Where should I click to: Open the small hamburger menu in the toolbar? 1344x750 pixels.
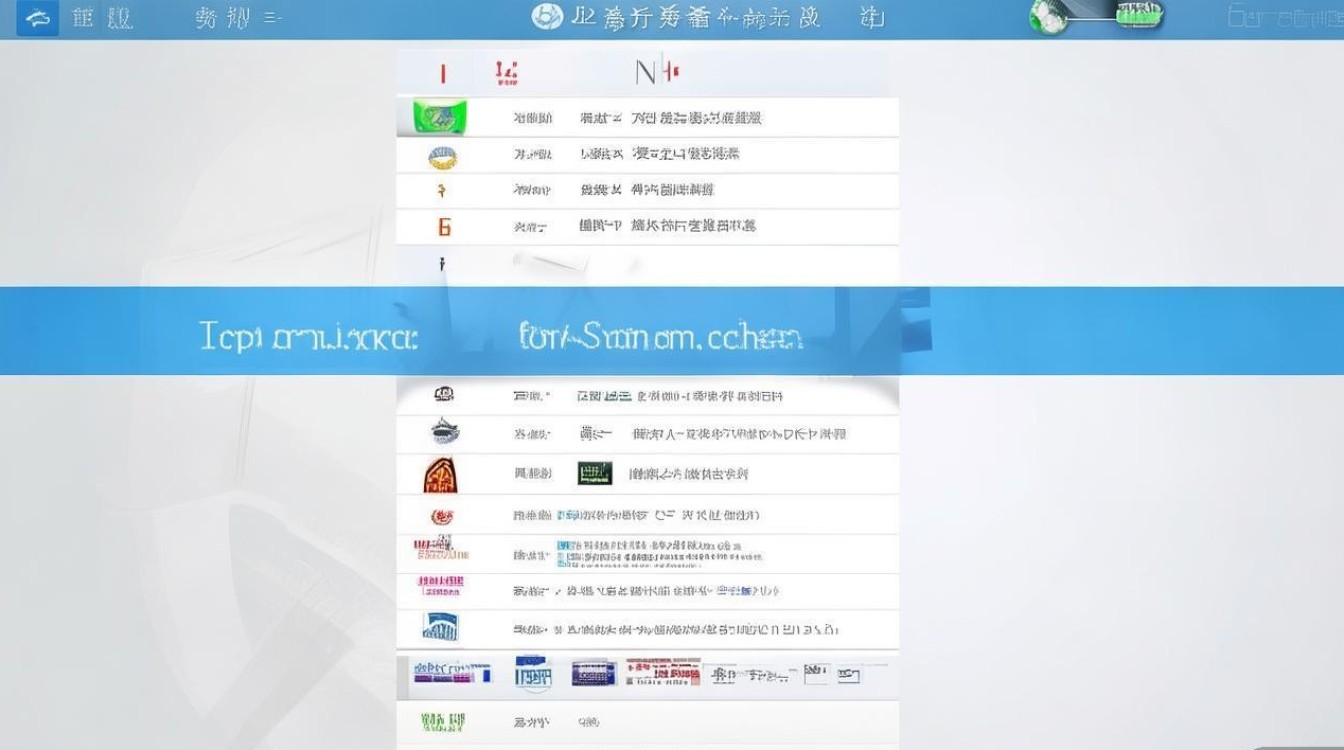[x=271, y=17]
